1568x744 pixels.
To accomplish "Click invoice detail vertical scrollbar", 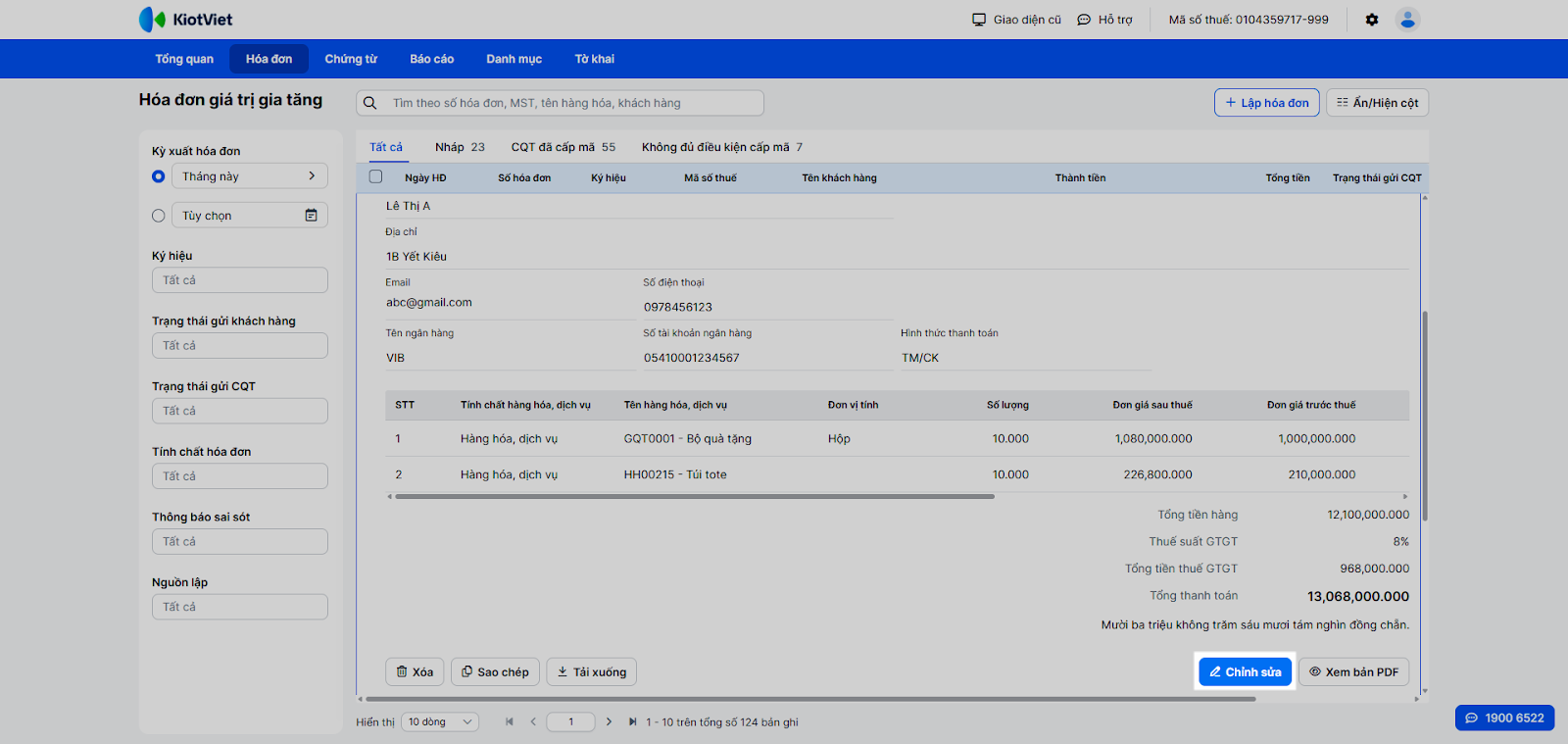I will click(x=1425, y=416).
